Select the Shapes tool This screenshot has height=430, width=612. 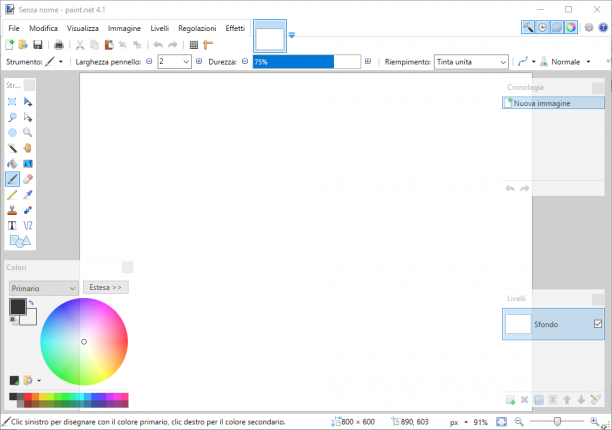20,241
